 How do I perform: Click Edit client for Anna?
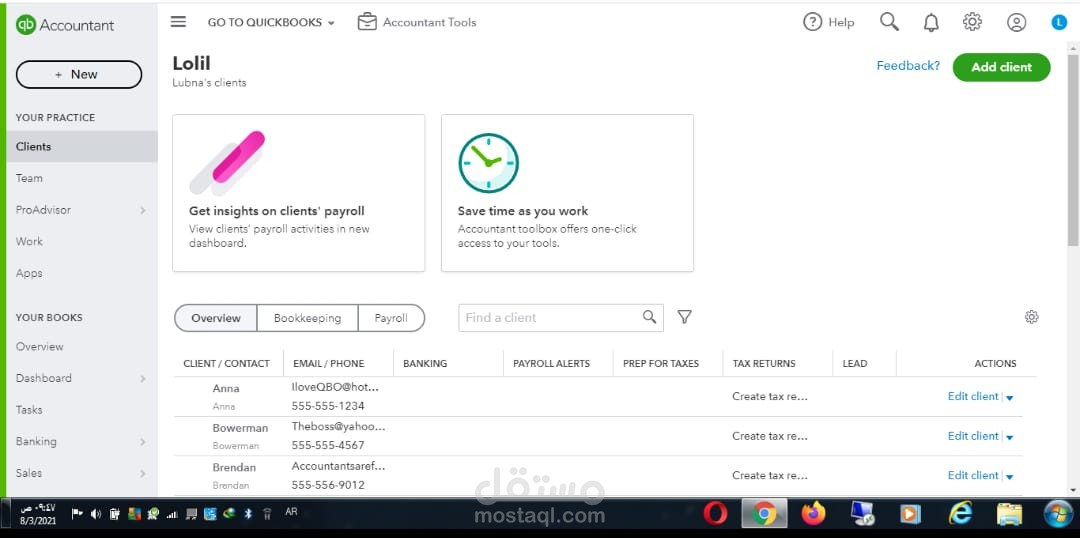pos(973,396)
